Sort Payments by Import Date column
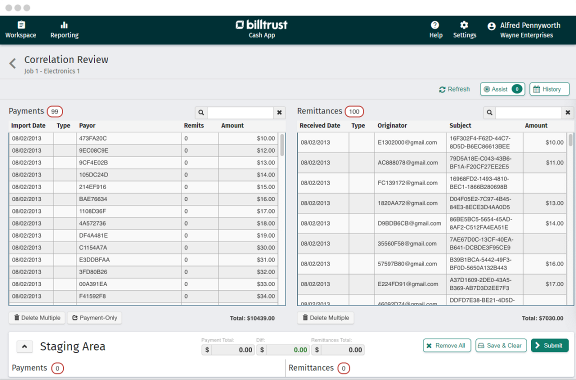This screenshot has width=576, height=380. (x=28, y=126)
